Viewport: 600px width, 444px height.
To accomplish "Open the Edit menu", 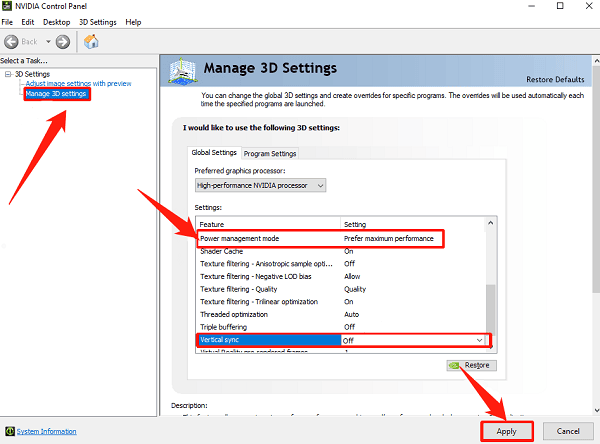I will click(x=28, y=22).
